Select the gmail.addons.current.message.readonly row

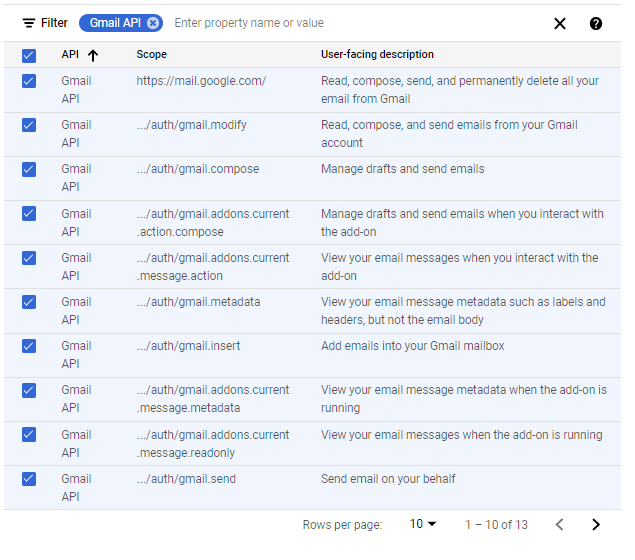click(29, 435)
